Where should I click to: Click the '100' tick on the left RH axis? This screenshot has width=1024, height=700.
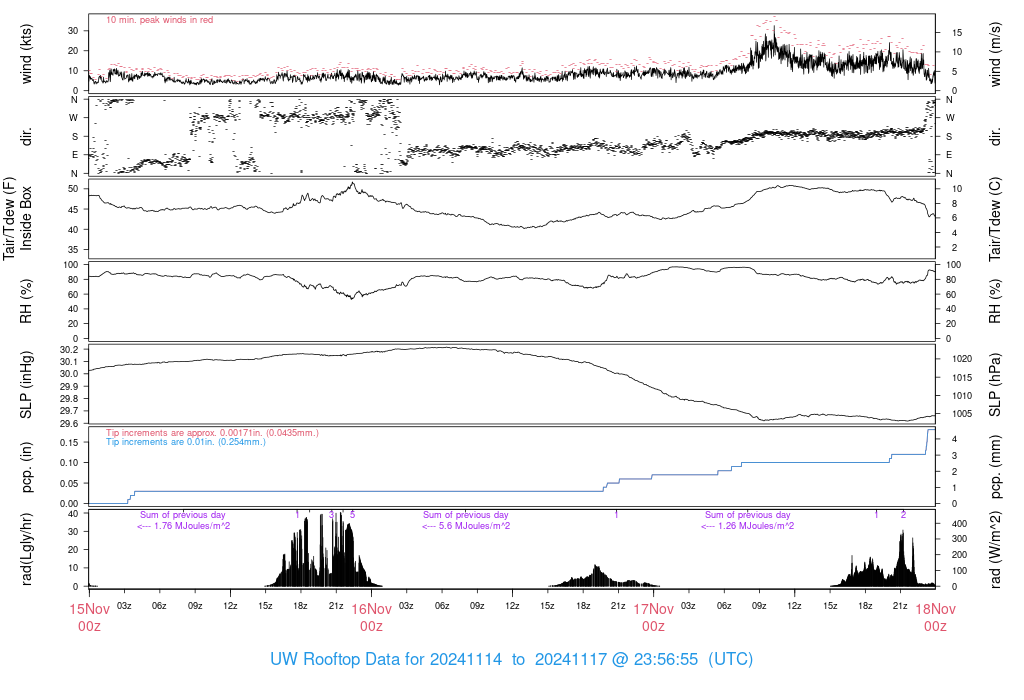point(71,265)
